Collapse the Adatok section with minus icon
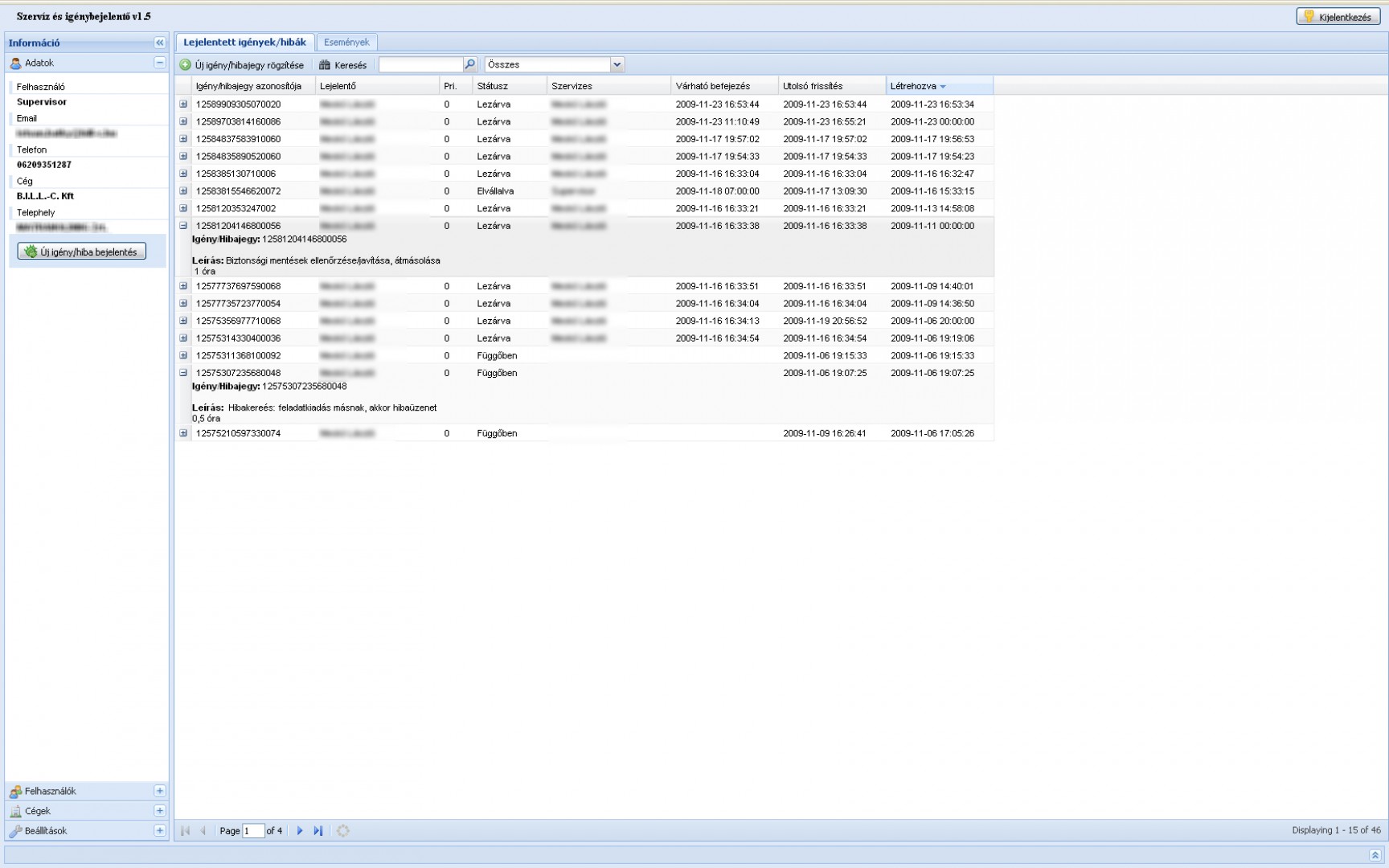The height and width of the screenshot is (868, 1389). pos(159,63)
